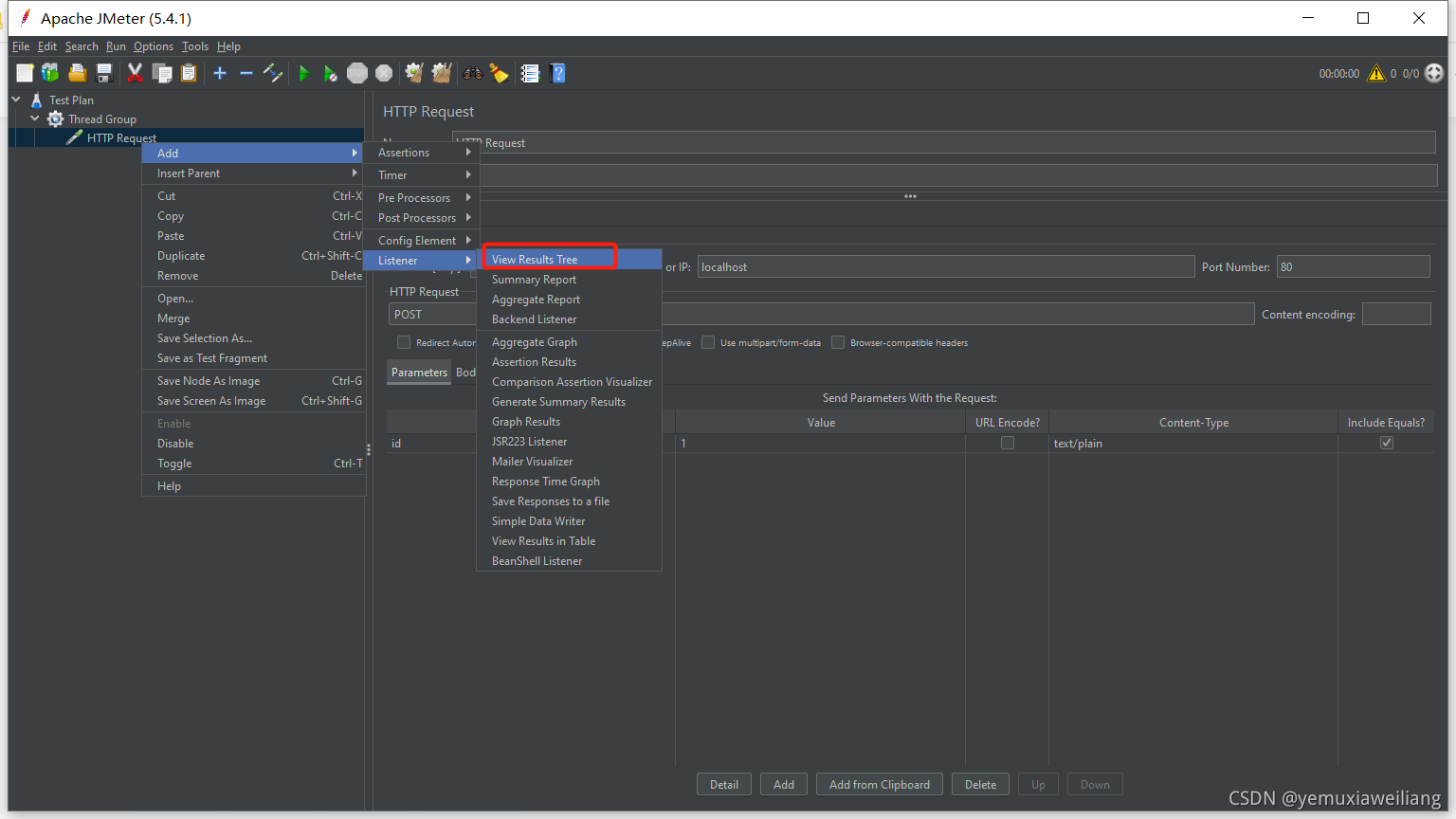Toggle URL Encode checkbox for id row

pyautogui.click(x=1008, y=443)
